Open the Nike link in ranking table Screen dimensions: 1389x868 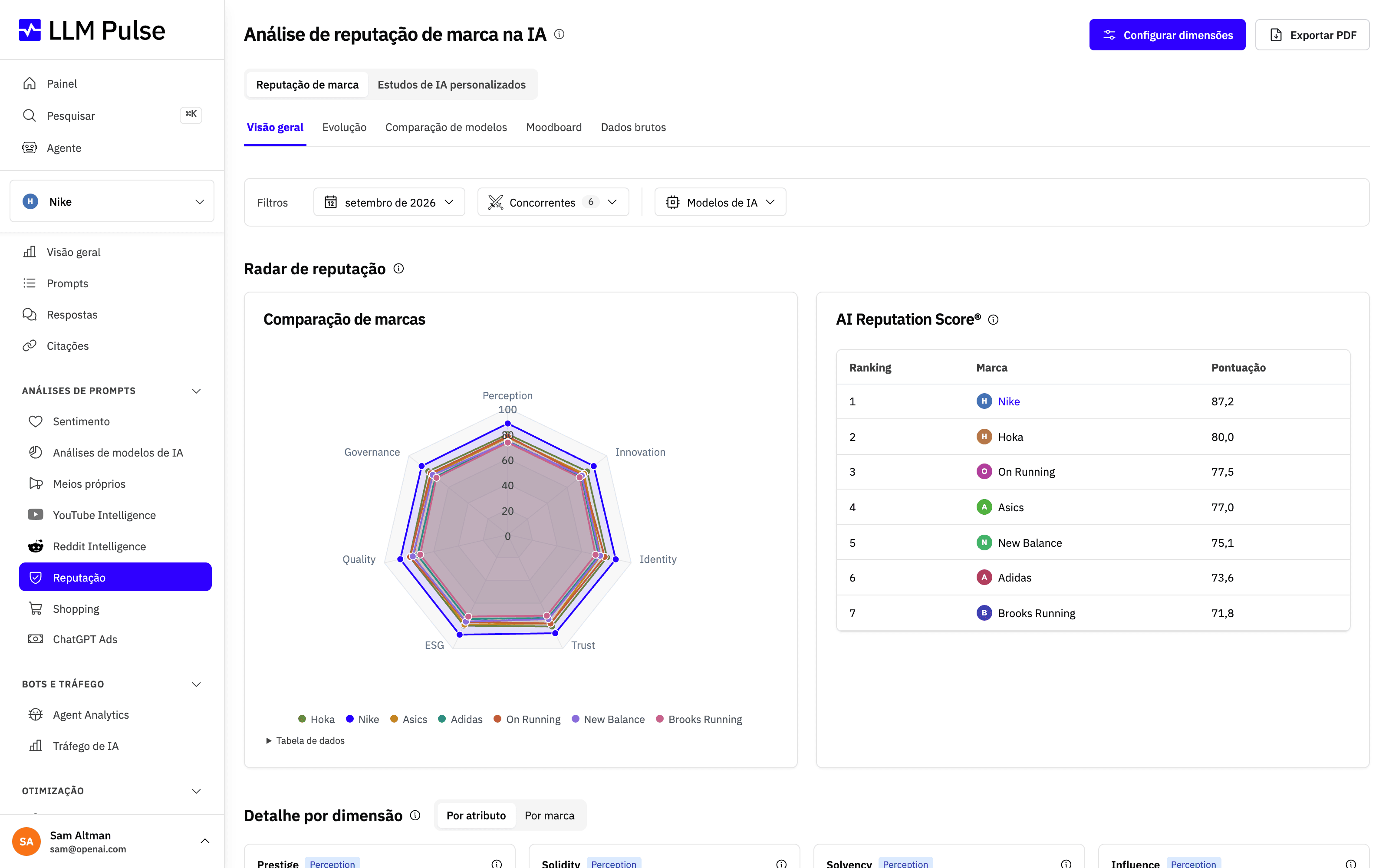[x=1008, y=401]
